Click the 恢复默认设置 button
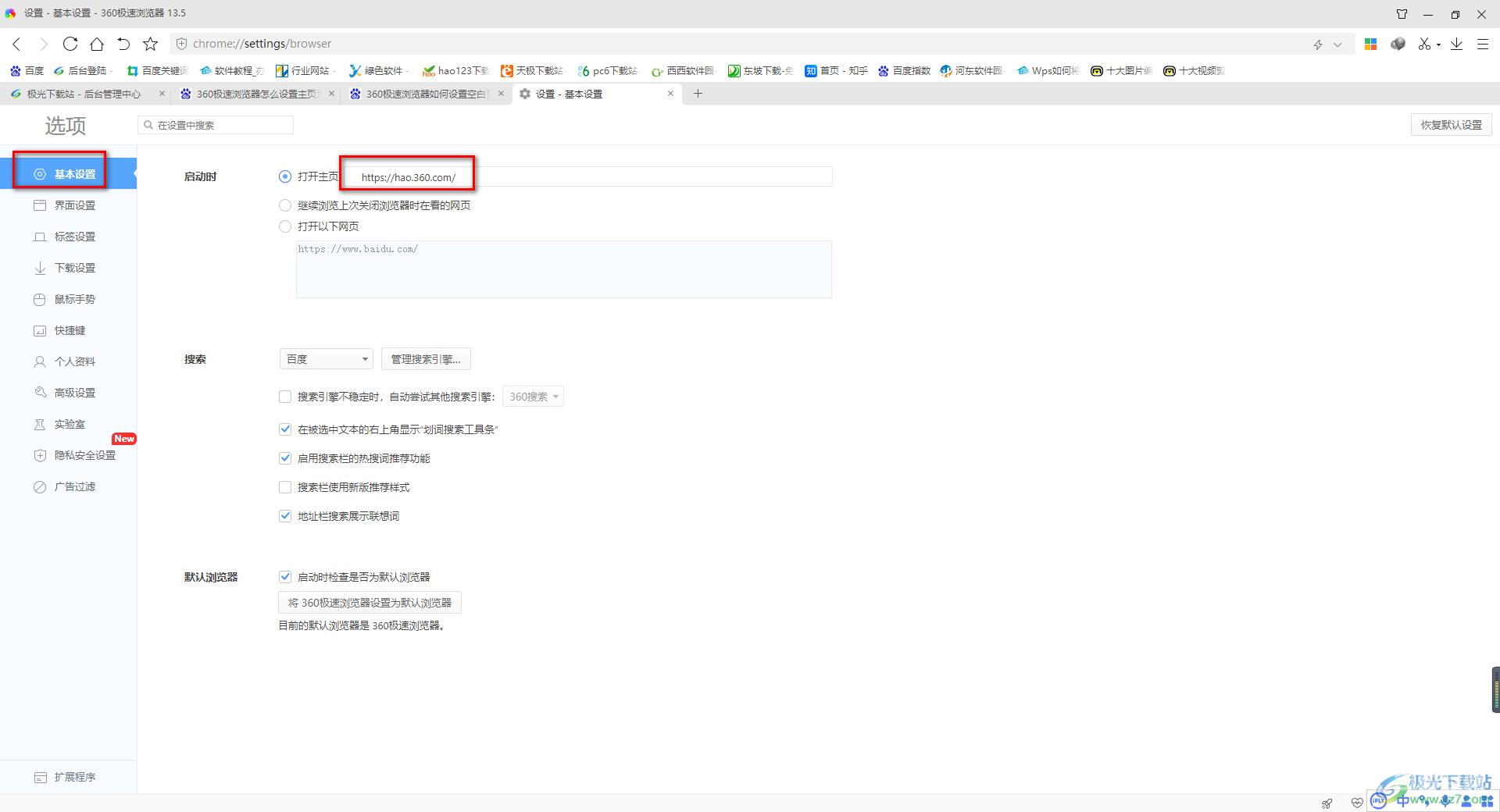The image size is (1500, 812). [1451, 125]
